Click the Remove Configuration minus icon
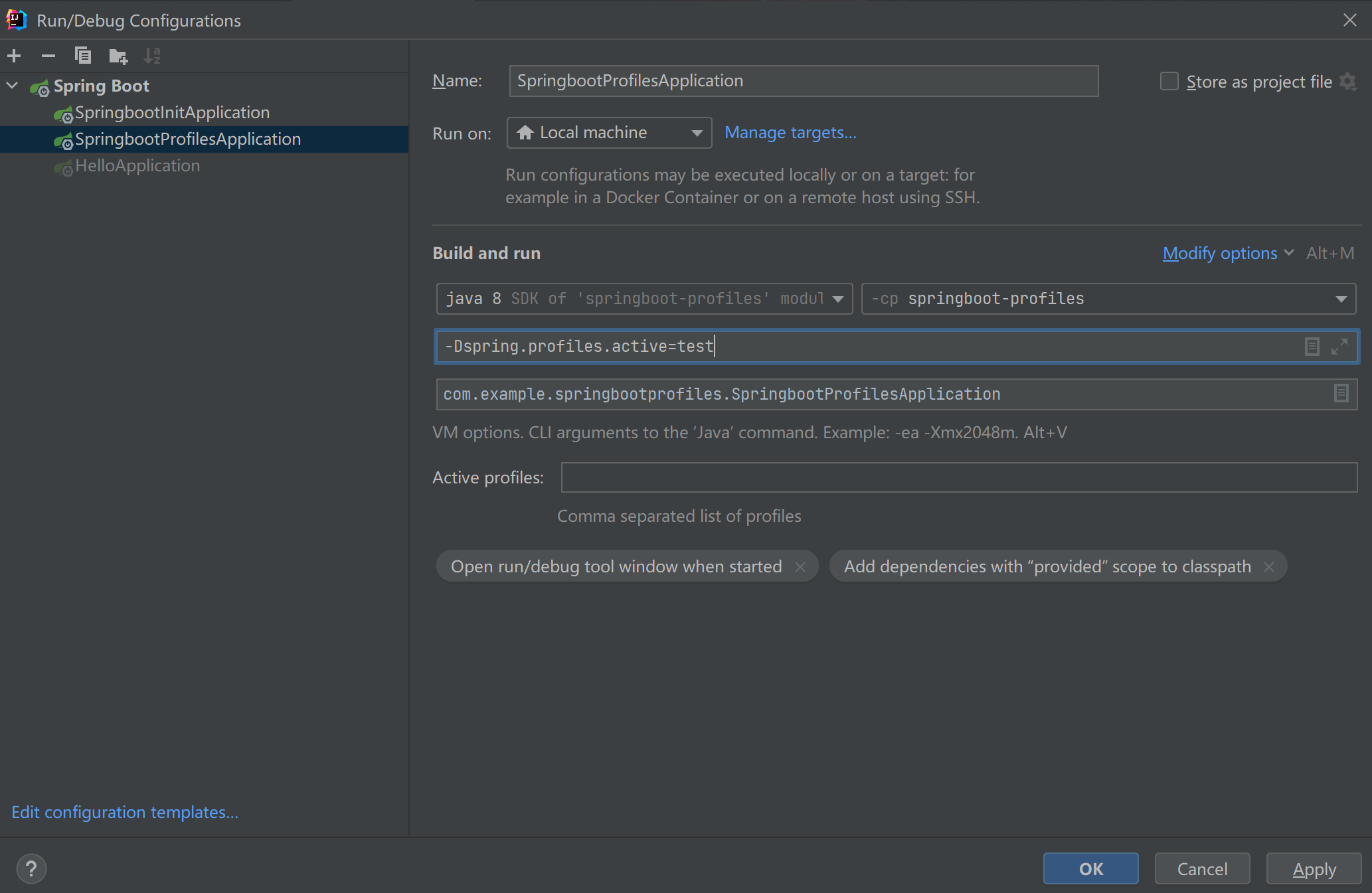Image resolution: width=1372 pixels, height=893 pixels. click(48, 56)
